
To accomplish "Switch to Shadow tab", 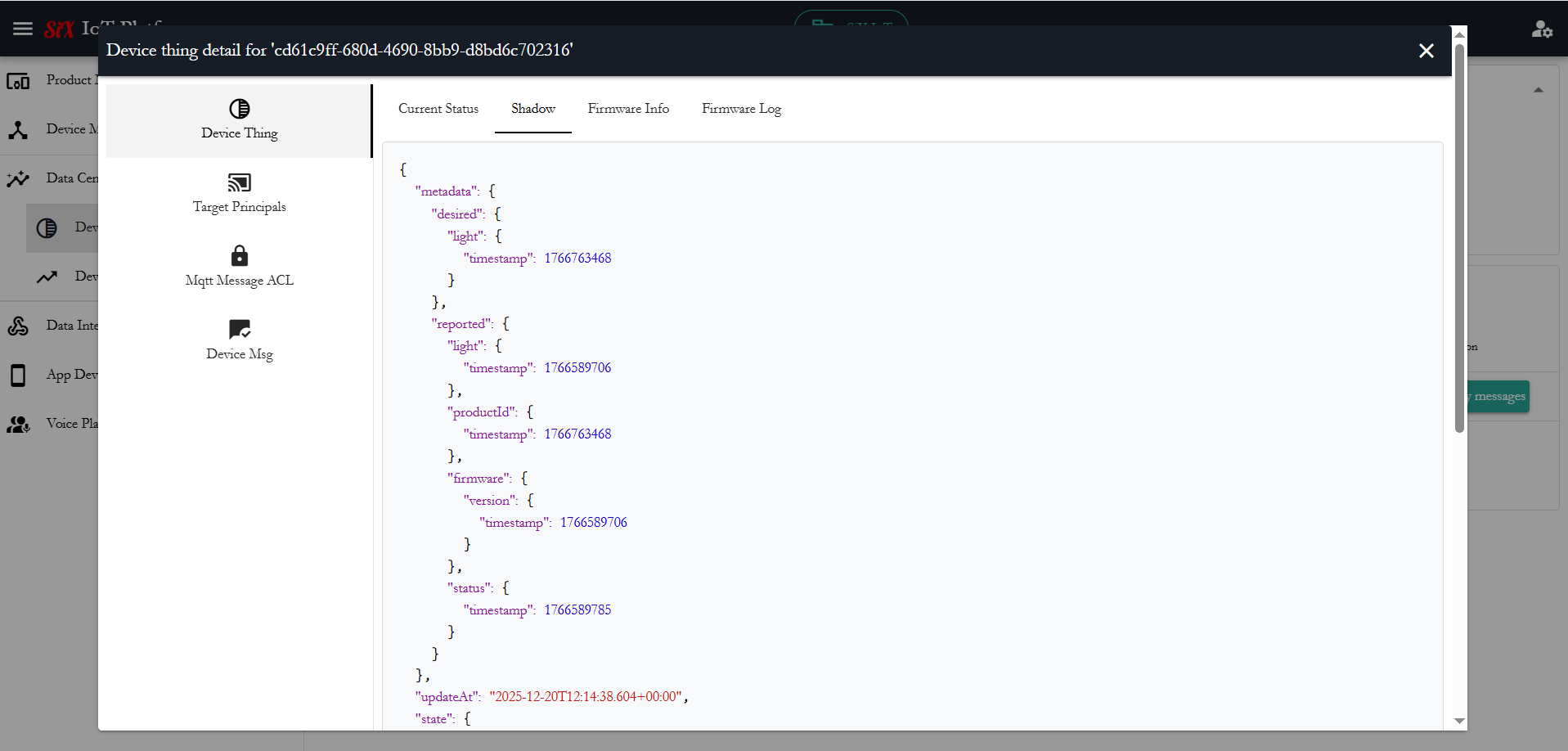I will tap(533, 109).
